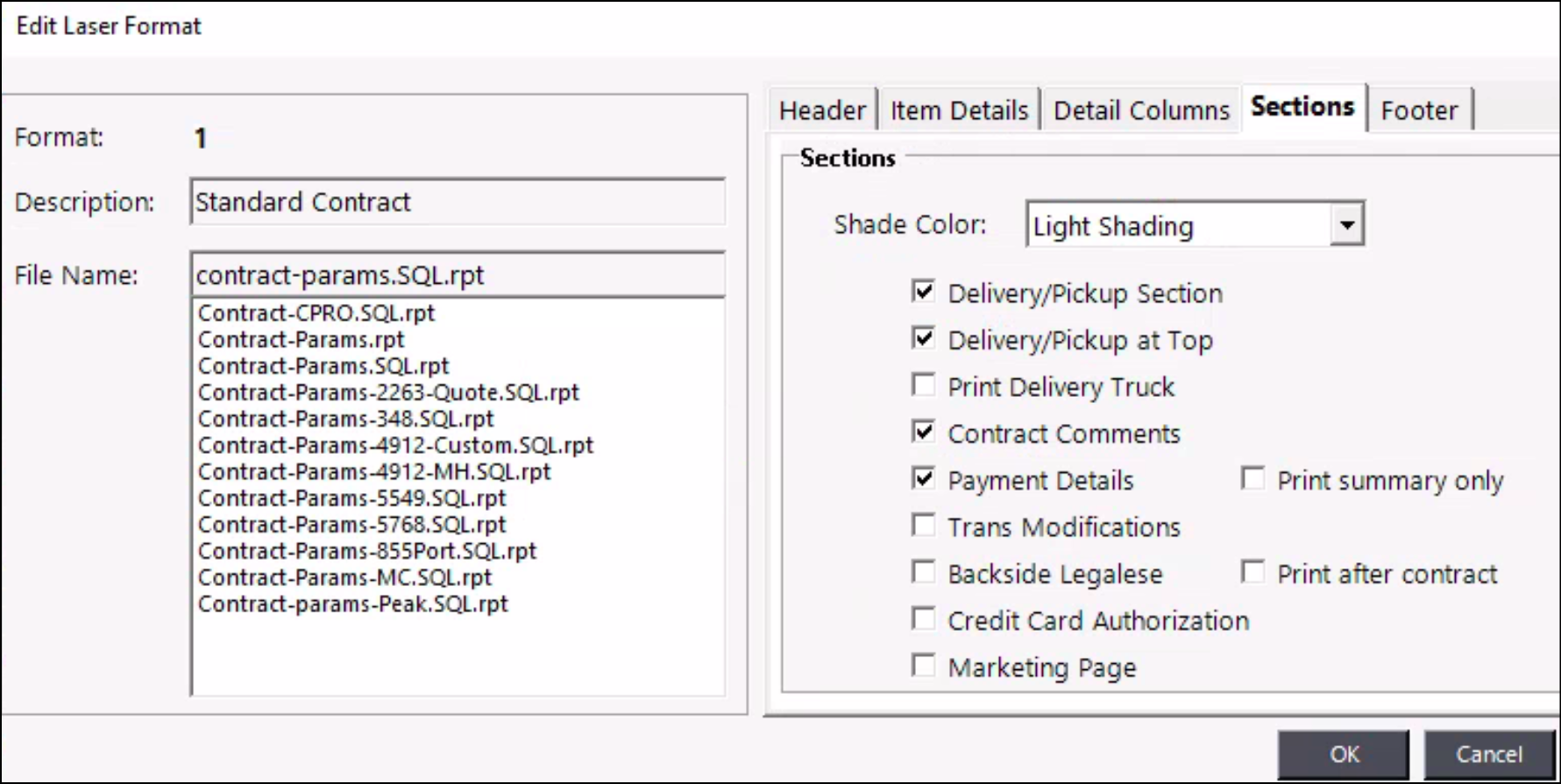Viewport: 1561px width, 784px height.
Task: Uncheck the Delivery/Pickup Section checkbox
Action: click(923, 292)
